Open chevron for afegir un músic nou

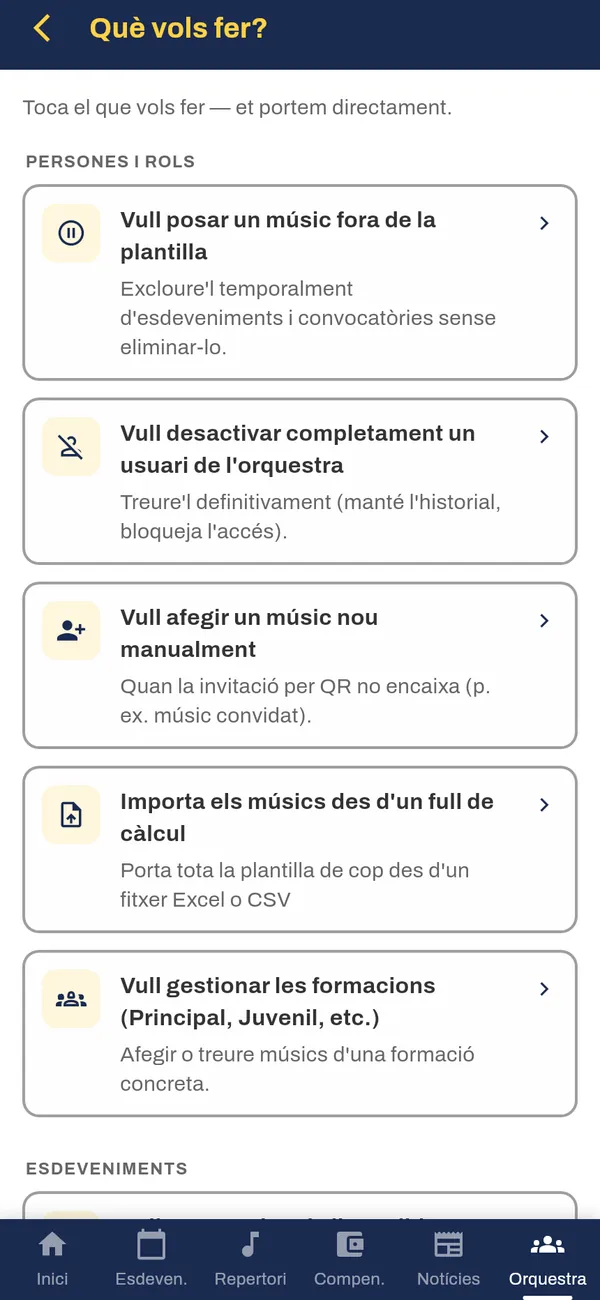click(x=544, y=620)
